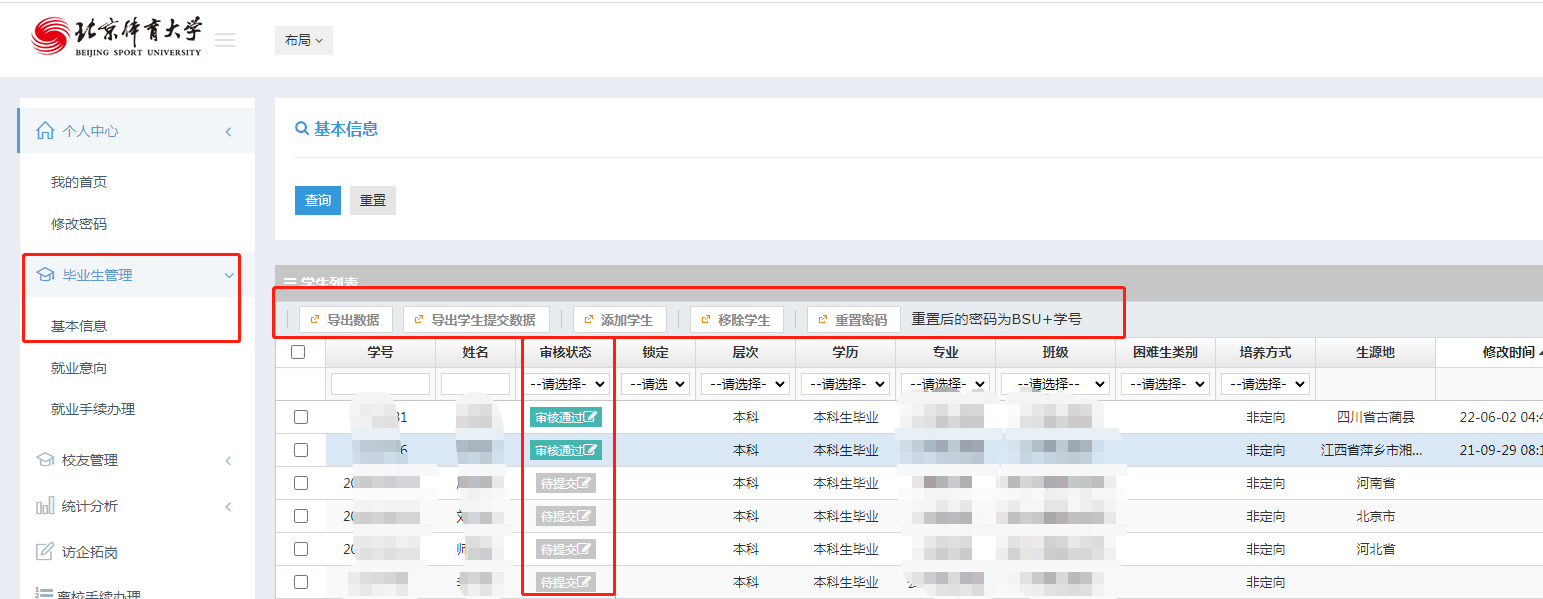Open the 布局 layout dropdown

(303, 40)
